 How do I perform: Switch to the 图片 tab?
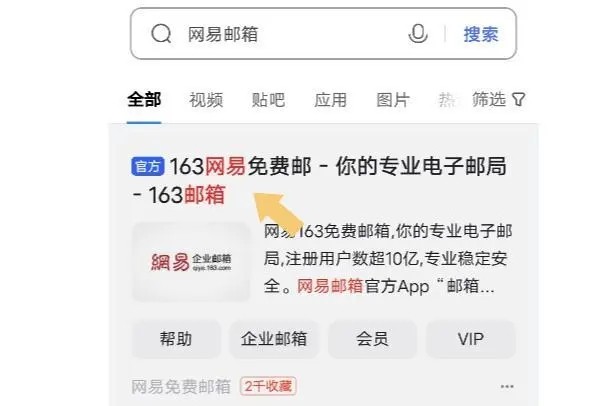(x=393, y=100)
